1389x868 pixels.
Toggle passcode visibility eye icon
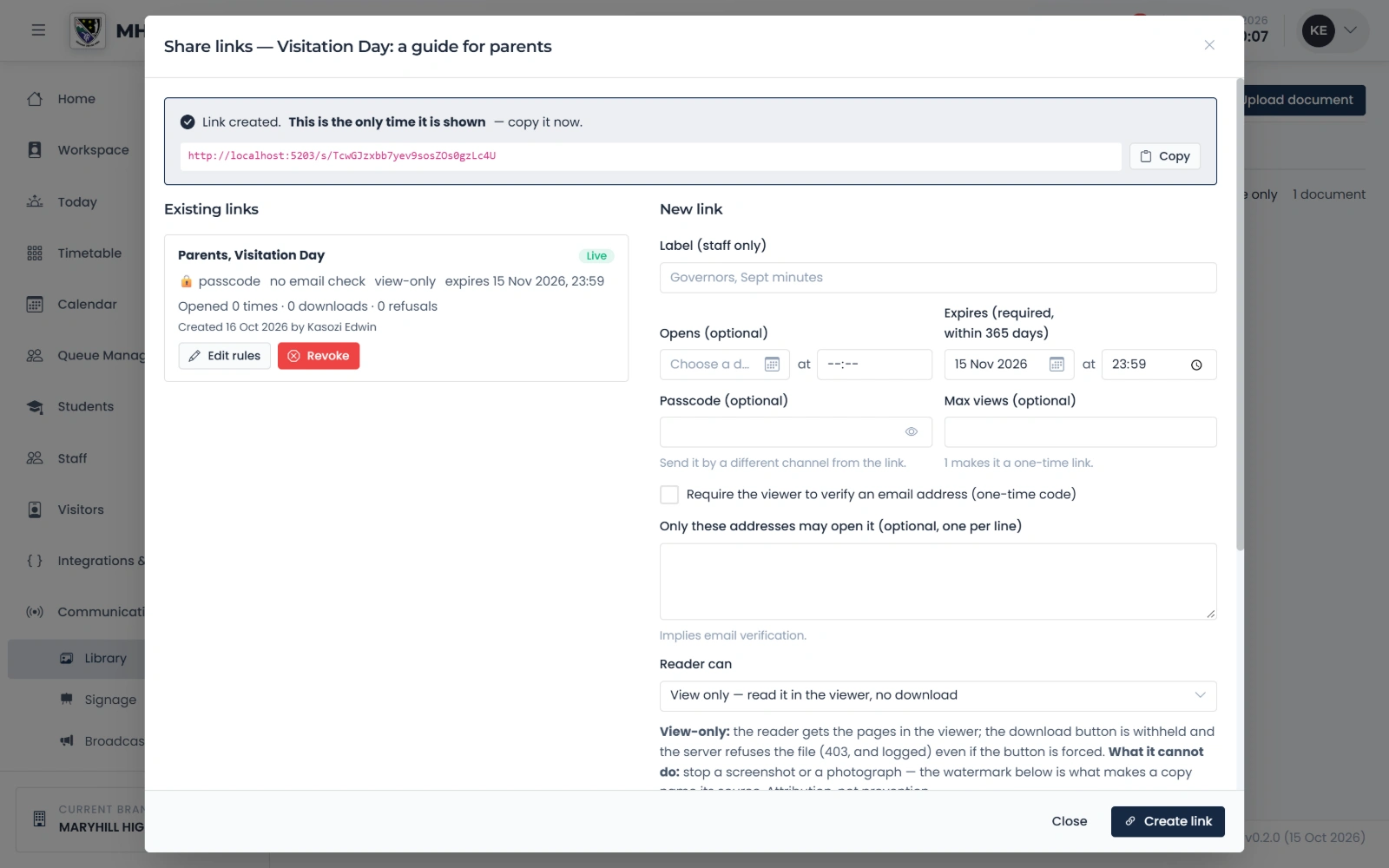912,431
